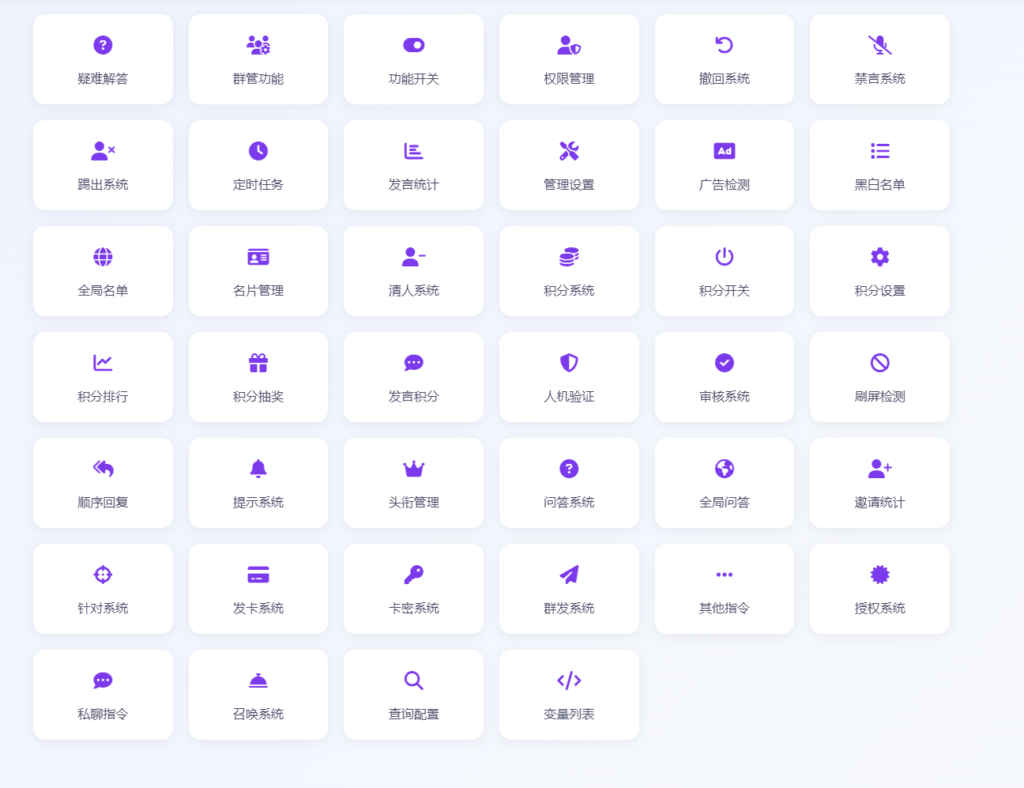This screenshot has width=1024, height=788.
Task: Click the 广告检测 Ad icon
Action: 724,151
